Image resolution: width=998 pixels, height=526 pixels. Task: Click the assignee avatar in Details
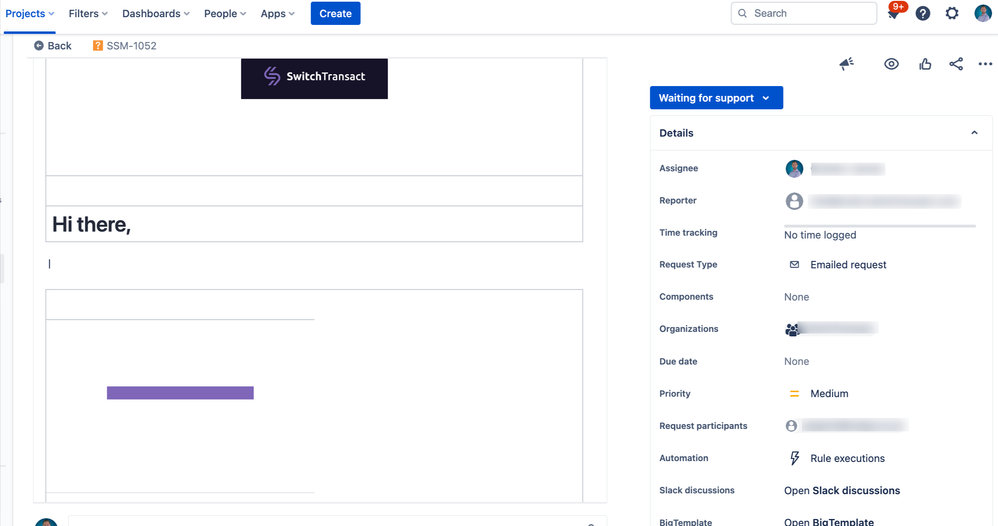[794, 169]
